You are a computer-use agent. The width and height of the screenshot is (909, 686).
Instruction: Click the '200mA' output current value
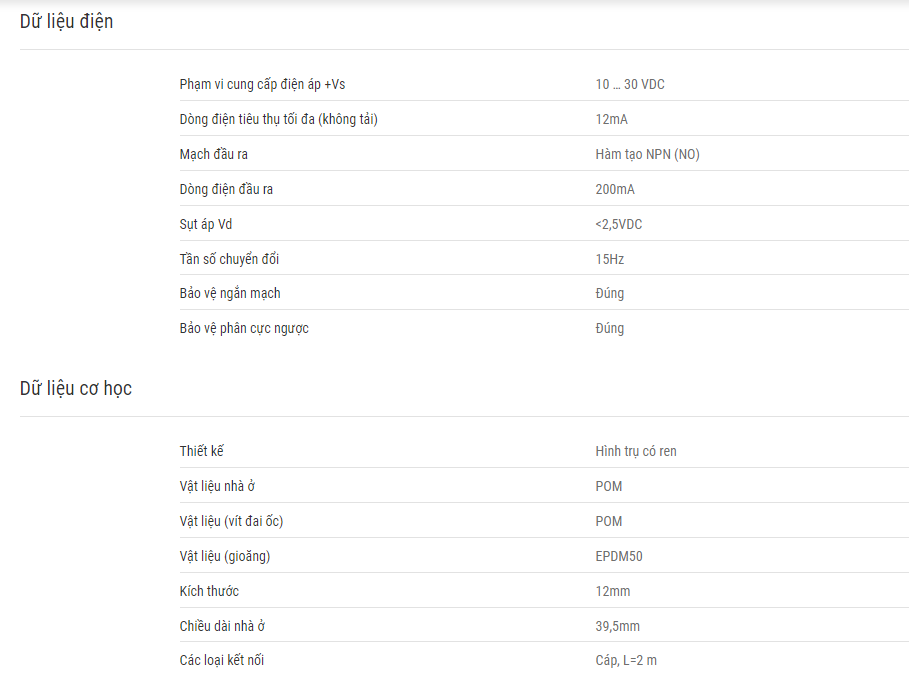(x=615, y=190)
